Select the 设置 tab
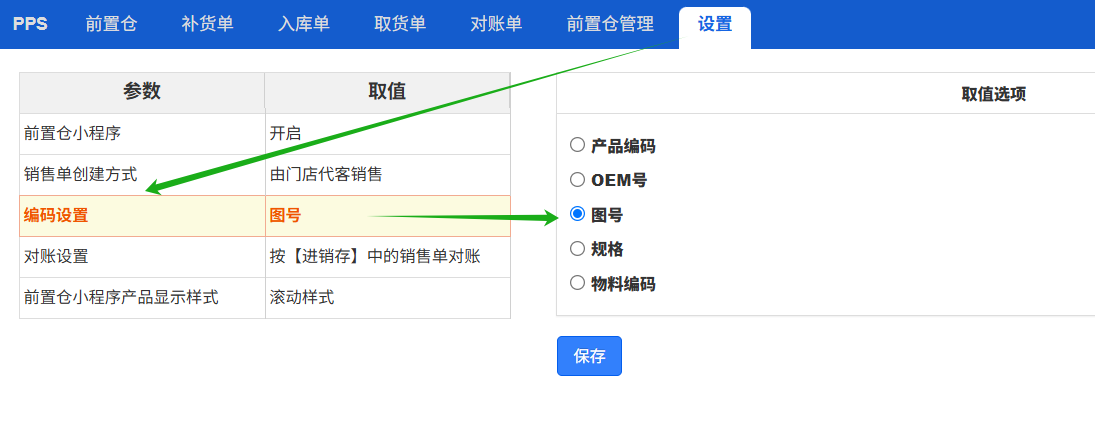 (x=715, y=25)
